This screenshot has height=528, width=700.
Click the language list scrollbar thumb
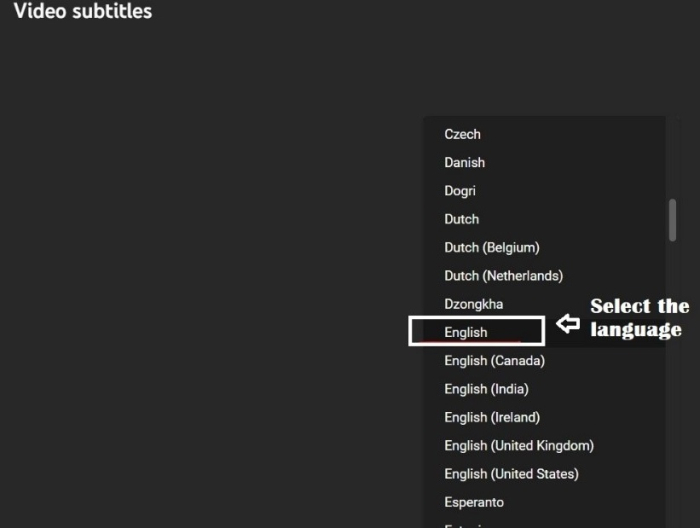[672, 219]
